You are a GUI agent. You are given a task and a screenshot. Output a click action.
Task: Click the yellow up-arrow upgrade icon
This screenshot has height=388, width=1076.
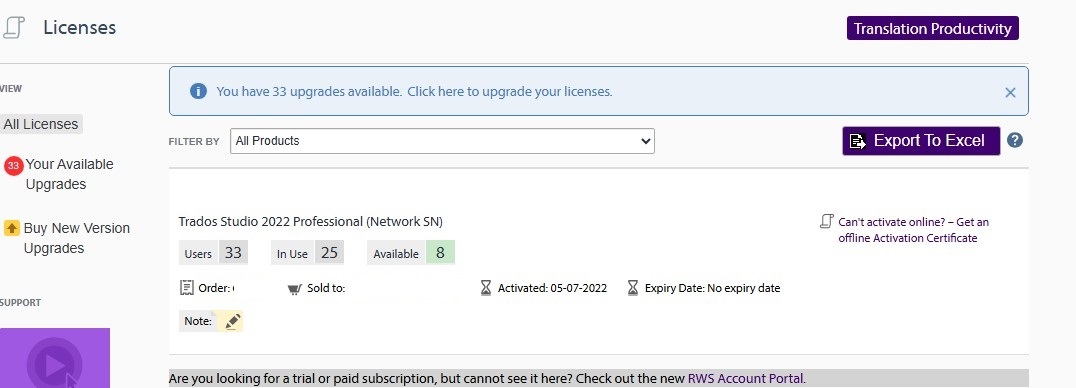(12, 228)
